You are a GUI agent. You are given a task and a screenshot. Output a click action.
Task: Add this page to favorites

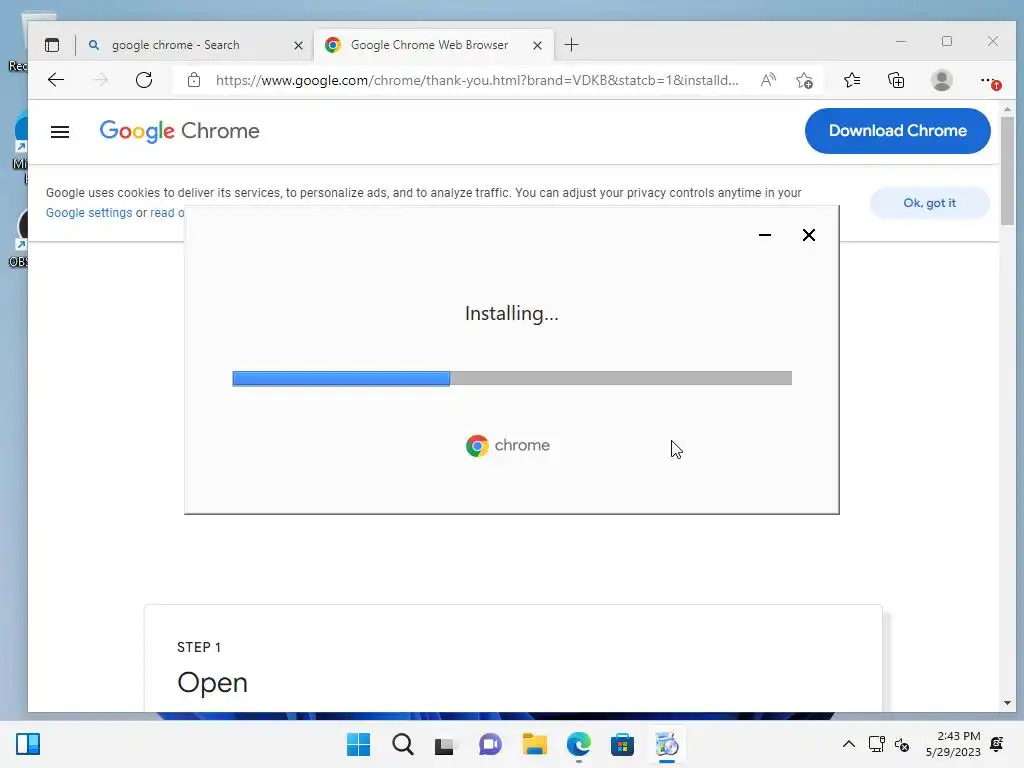click(x=805, y=80)
